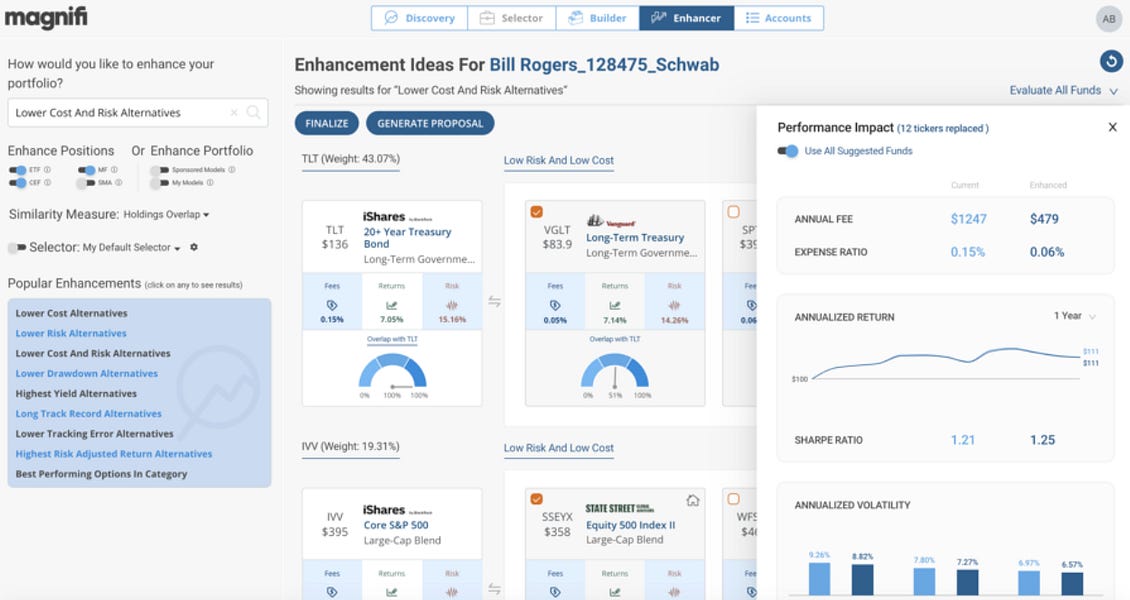Disable the ETF toggle under Enhance Positions
This screenshot has height=600, width=1130.
coord(17,169)
